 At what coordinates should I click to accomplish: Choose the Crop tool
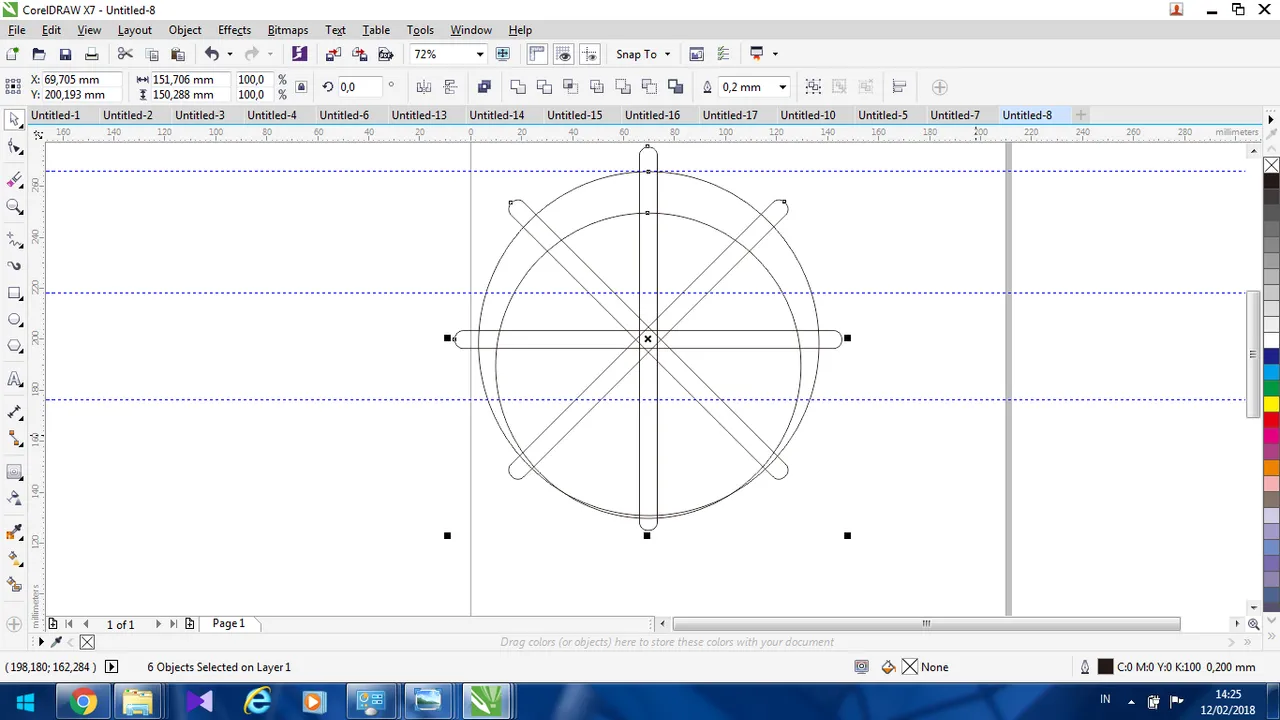(15, 180)
